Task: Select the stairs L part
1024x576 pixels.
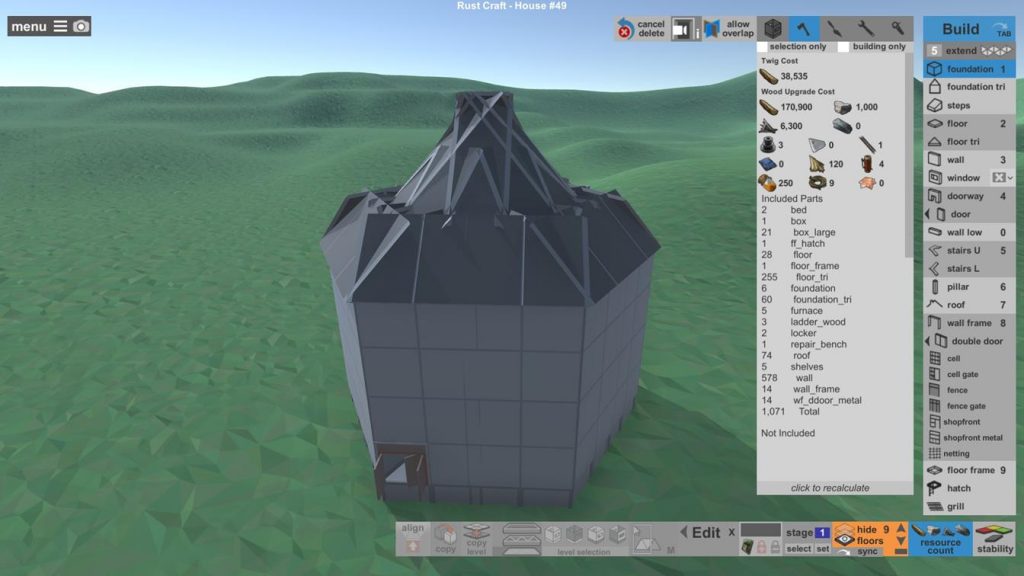Action: (x=969, y=268)
